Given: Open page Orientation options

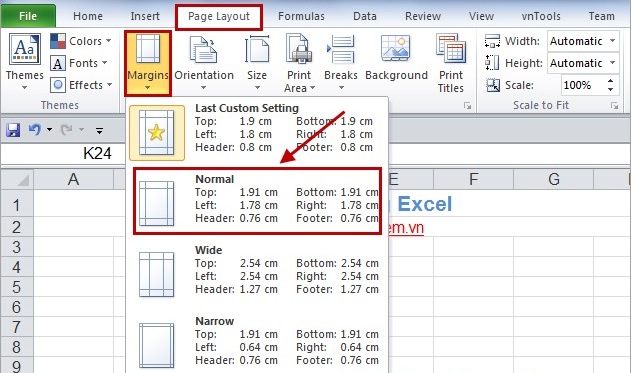Looking at the screenshot, I should [x=204, y=63].
